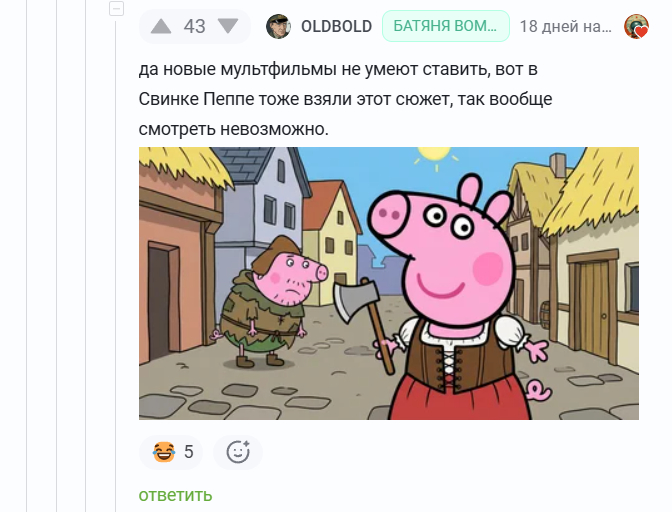
Task: Click the red heart on the right avatar
Action: (x=642, y=32)
